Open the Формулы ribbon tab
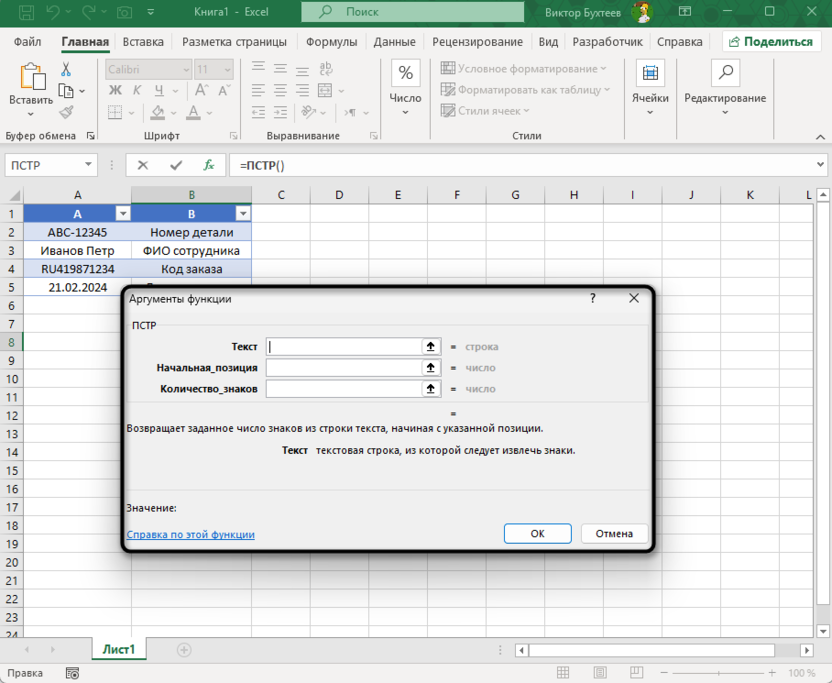The image size is (832, 683). [331, 42]
